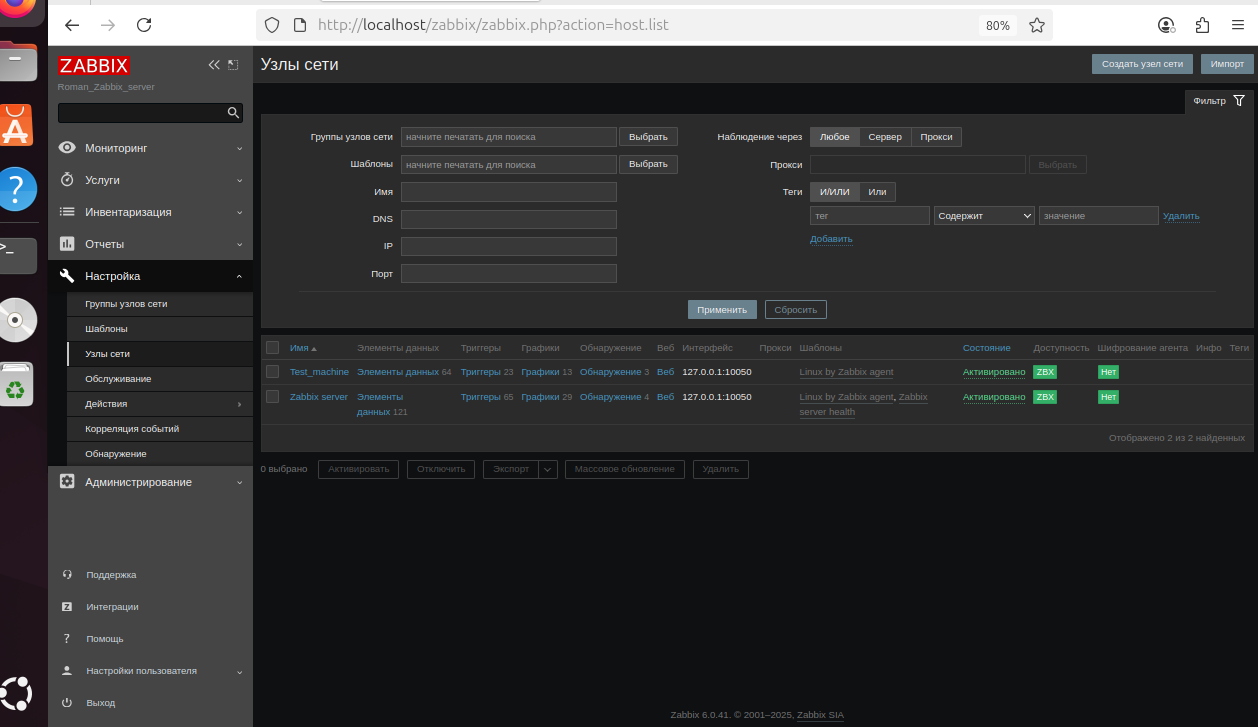This screenshot has width=1258, height=727.
Task: Click the Сбросить filter button
Action: pos(796,310)
